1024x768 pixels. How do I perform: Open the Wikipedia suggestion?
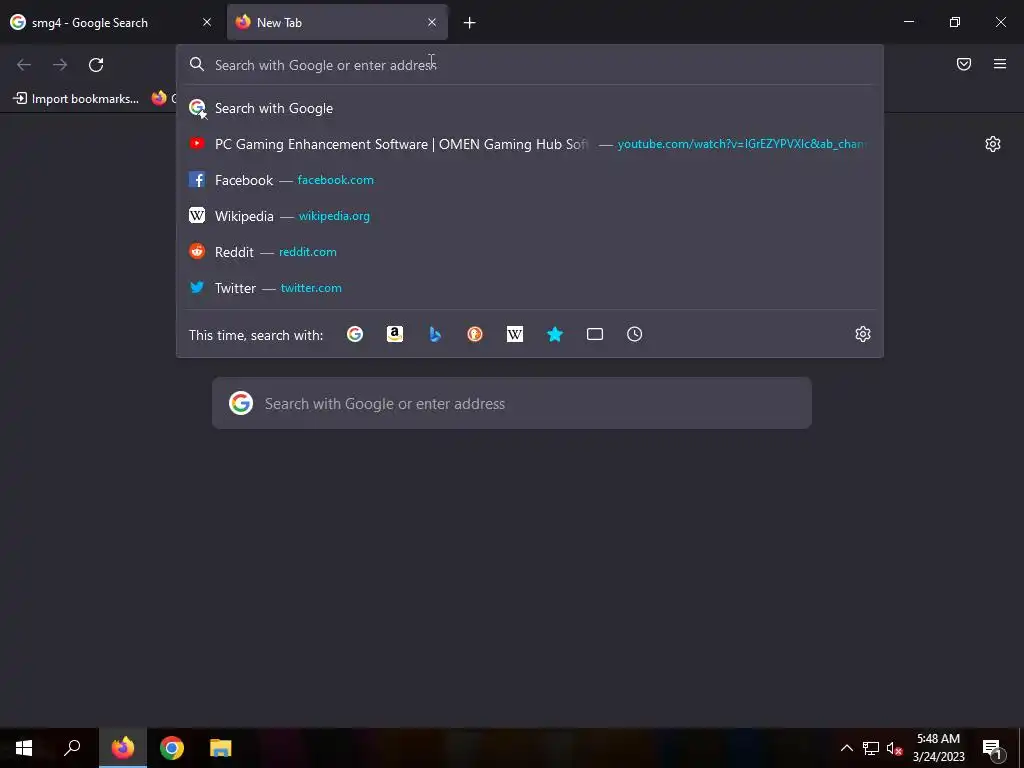pyautogui.click(x=530, y=216)
